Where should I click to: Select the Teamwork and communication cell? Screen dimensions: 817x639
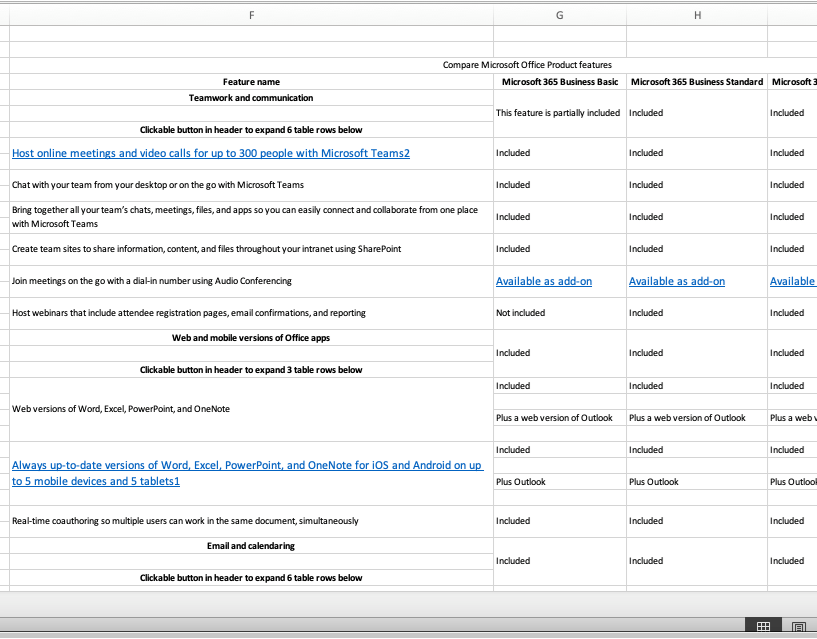(x=251, y=98)
